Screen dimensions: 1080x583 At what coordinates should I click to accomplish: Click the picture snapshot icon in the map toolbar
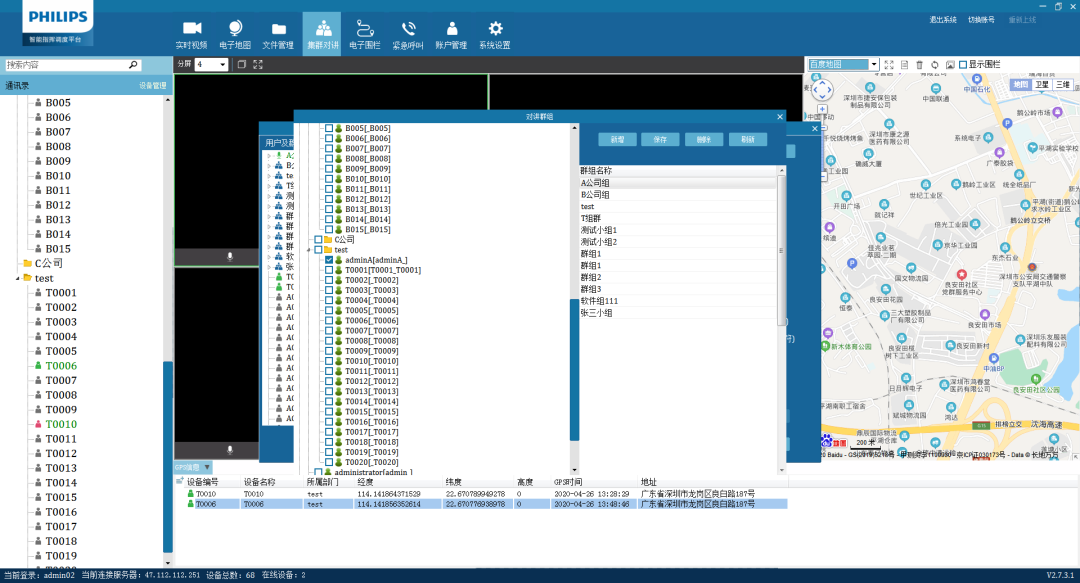pyautogui.click(x=950, y=64)
